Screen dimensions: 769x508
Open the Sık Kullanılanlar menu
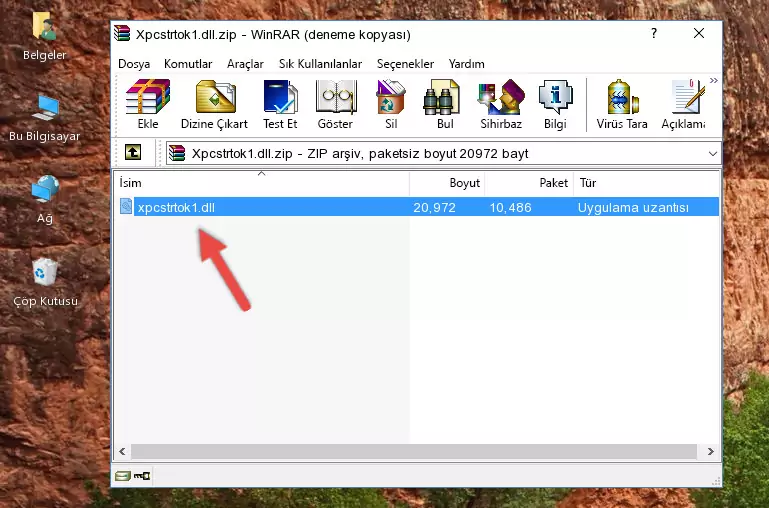[x=320, y=64]
